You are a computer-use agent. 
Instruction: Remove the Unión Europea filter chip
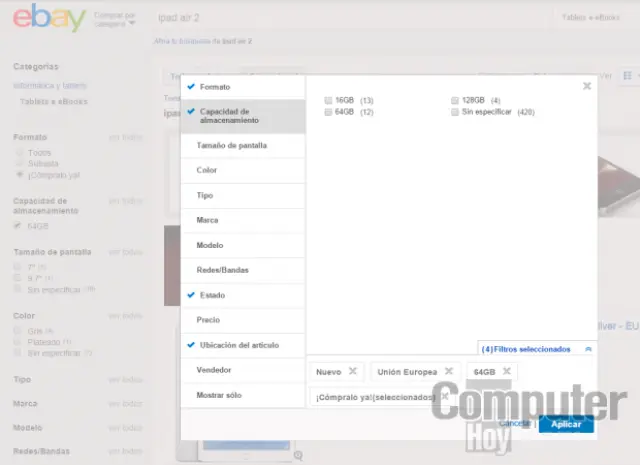pos(449,371)
